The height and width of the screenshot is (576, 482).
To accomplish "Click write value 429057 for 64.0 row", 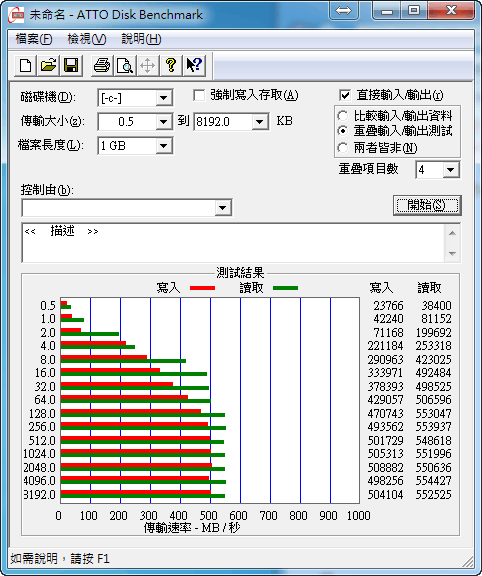I will pyautogui.click(x=385, y=400).
